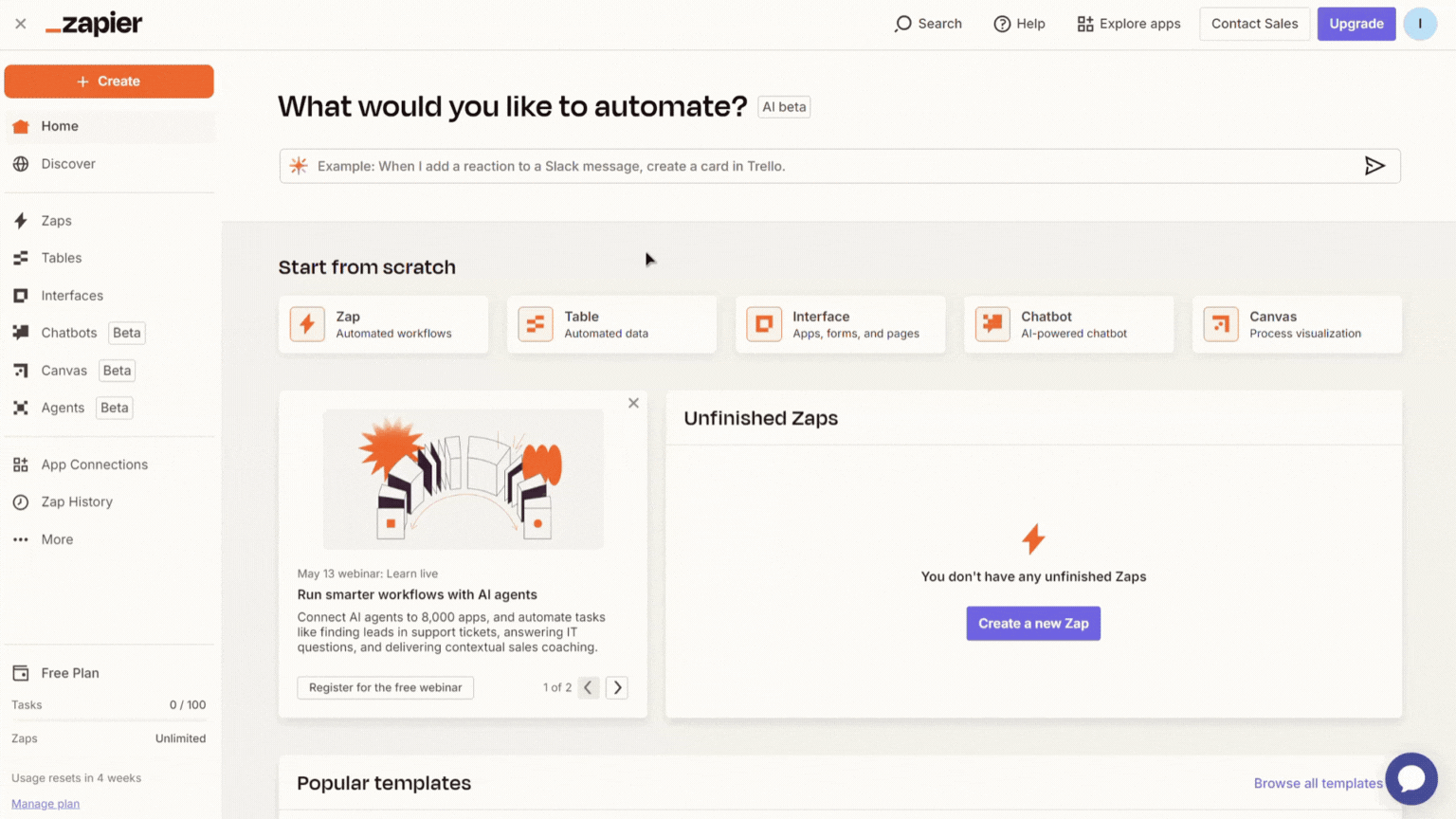Click the 'Unfinished Zaps' heading
The height and width of the screenshot is (819, 1456).
tap(761, 418)
